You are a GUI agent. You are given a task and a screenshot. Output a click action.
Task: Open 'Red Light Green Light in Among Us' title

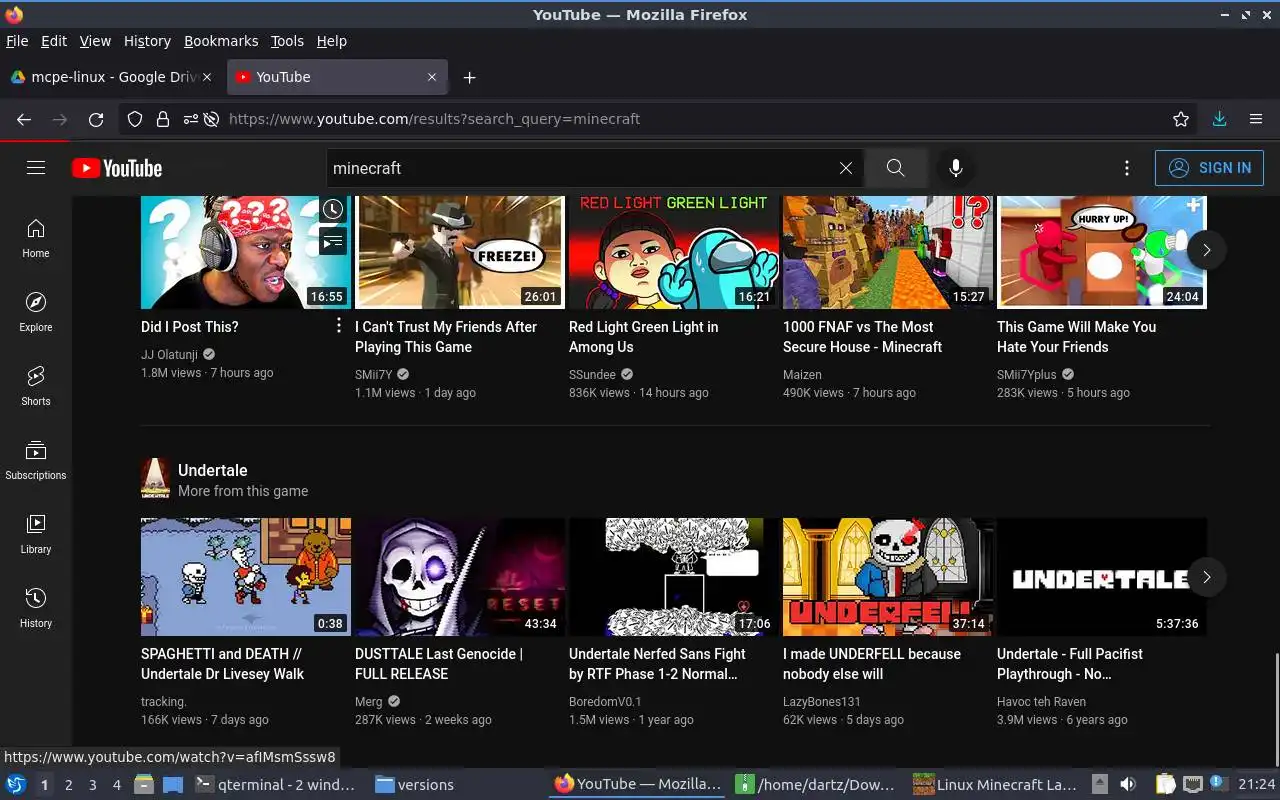coord(643,337)
